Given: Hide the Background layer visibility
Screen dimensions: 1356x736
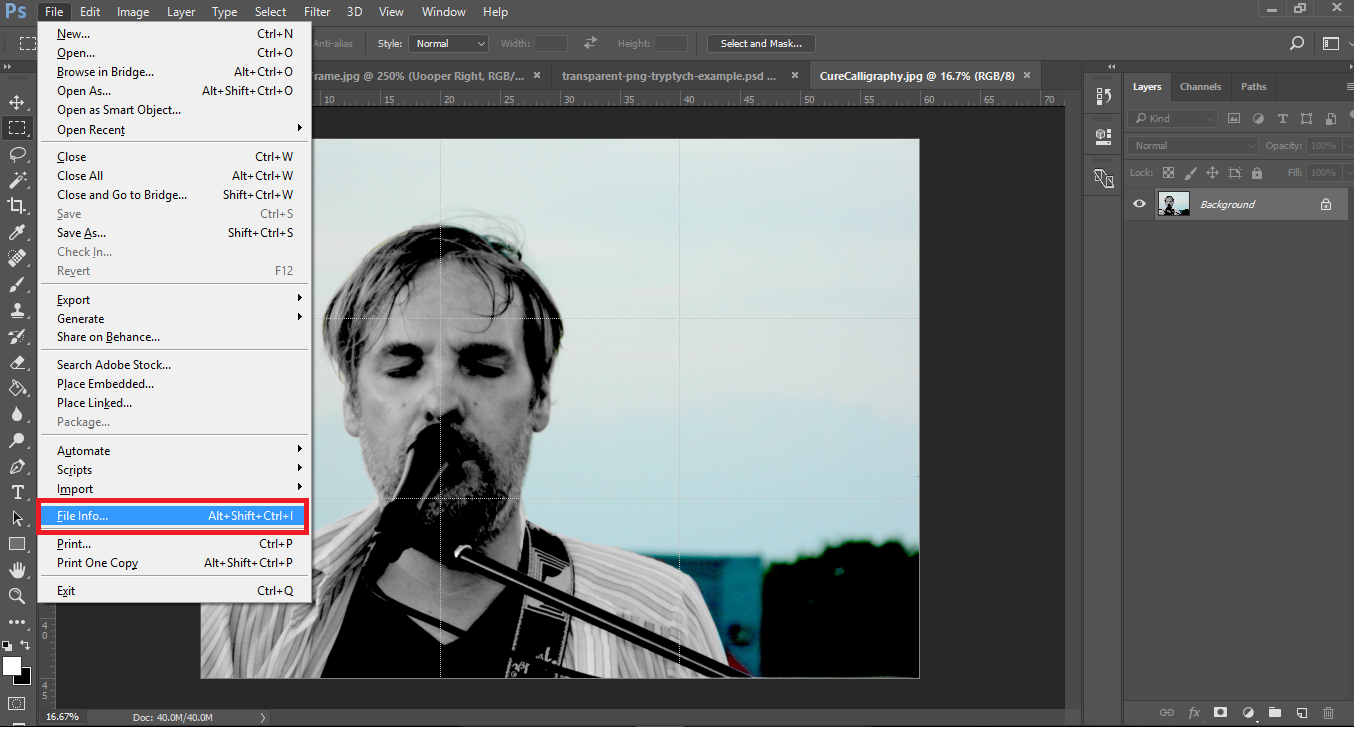Looking at the screenshot, I should (1139, 203).
